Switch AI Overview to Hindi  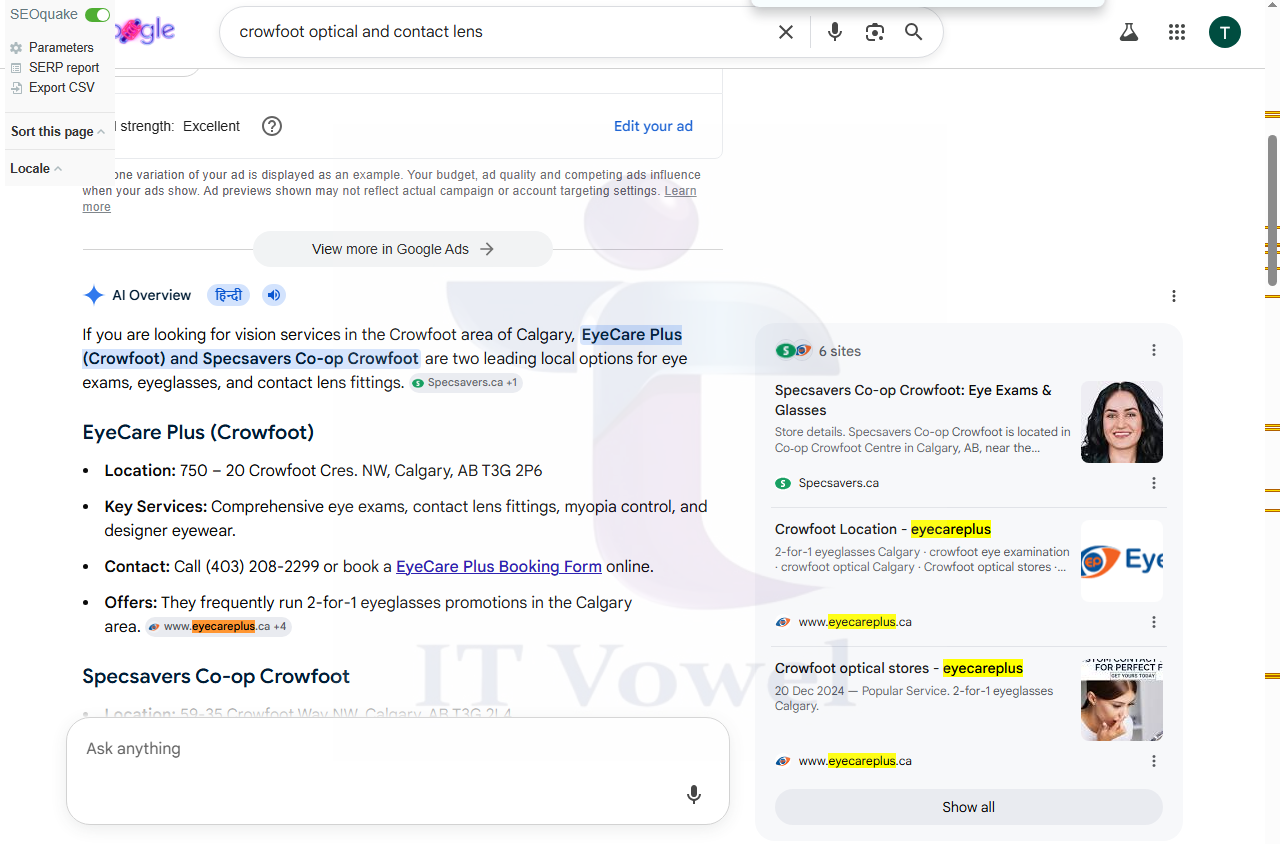click(x=229, y=295)
